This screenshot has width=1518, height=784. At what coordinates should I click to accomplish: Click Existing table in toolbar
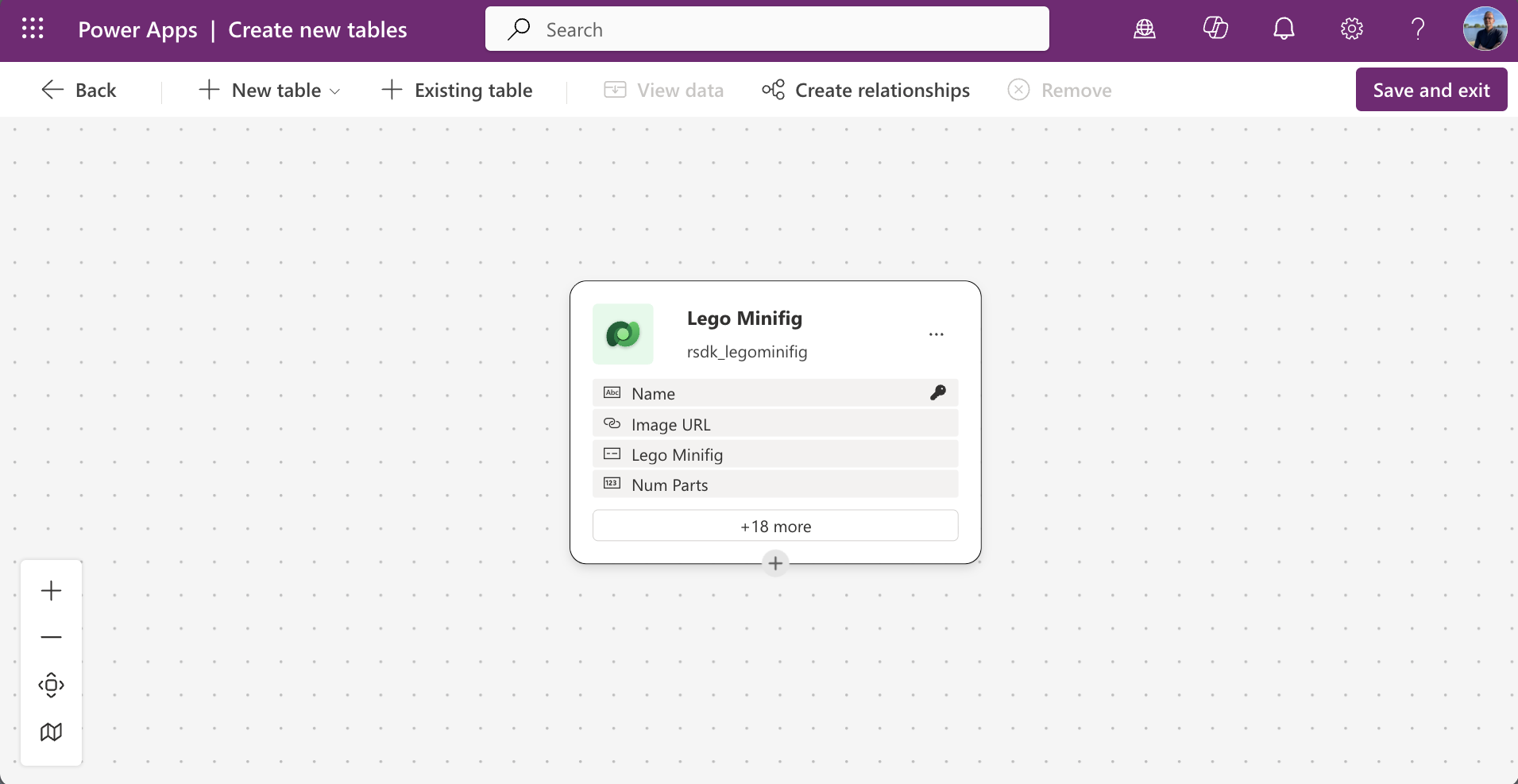(x=457, y=91)
